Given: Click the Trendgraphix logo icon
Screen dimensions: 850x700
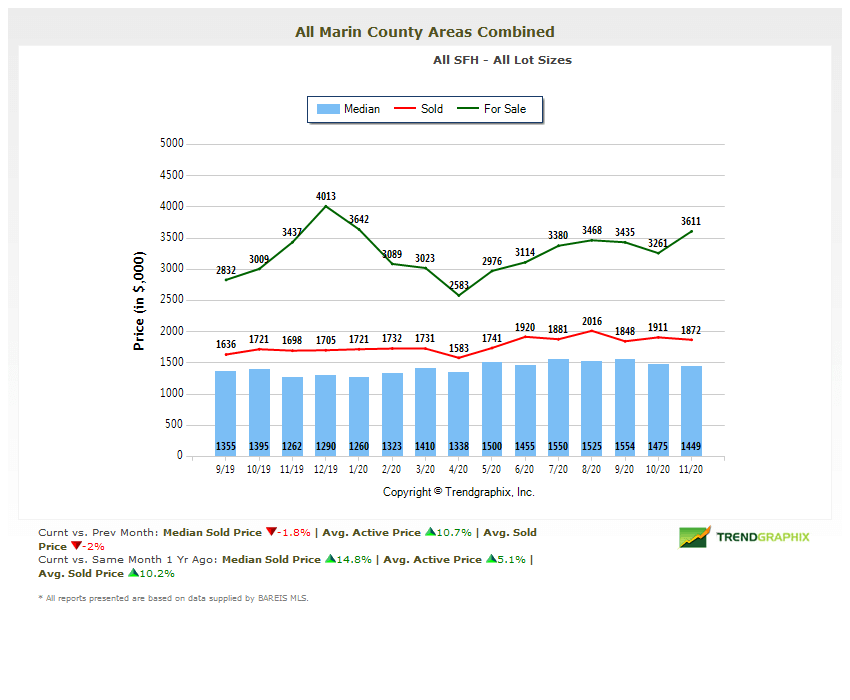Looking at the screenshot, I should point(694,537).
